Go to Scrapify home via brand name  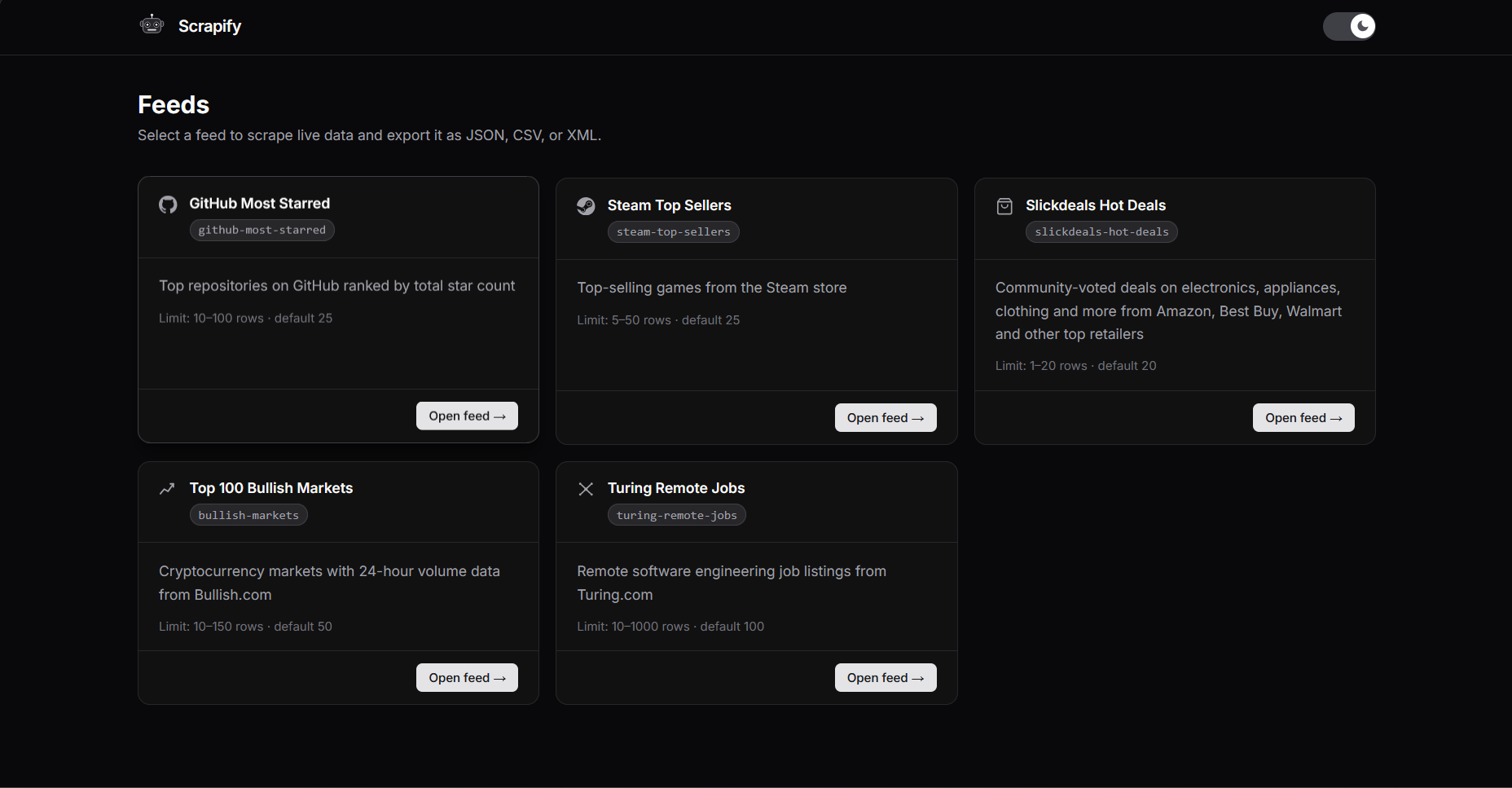[x=209, y=26]
